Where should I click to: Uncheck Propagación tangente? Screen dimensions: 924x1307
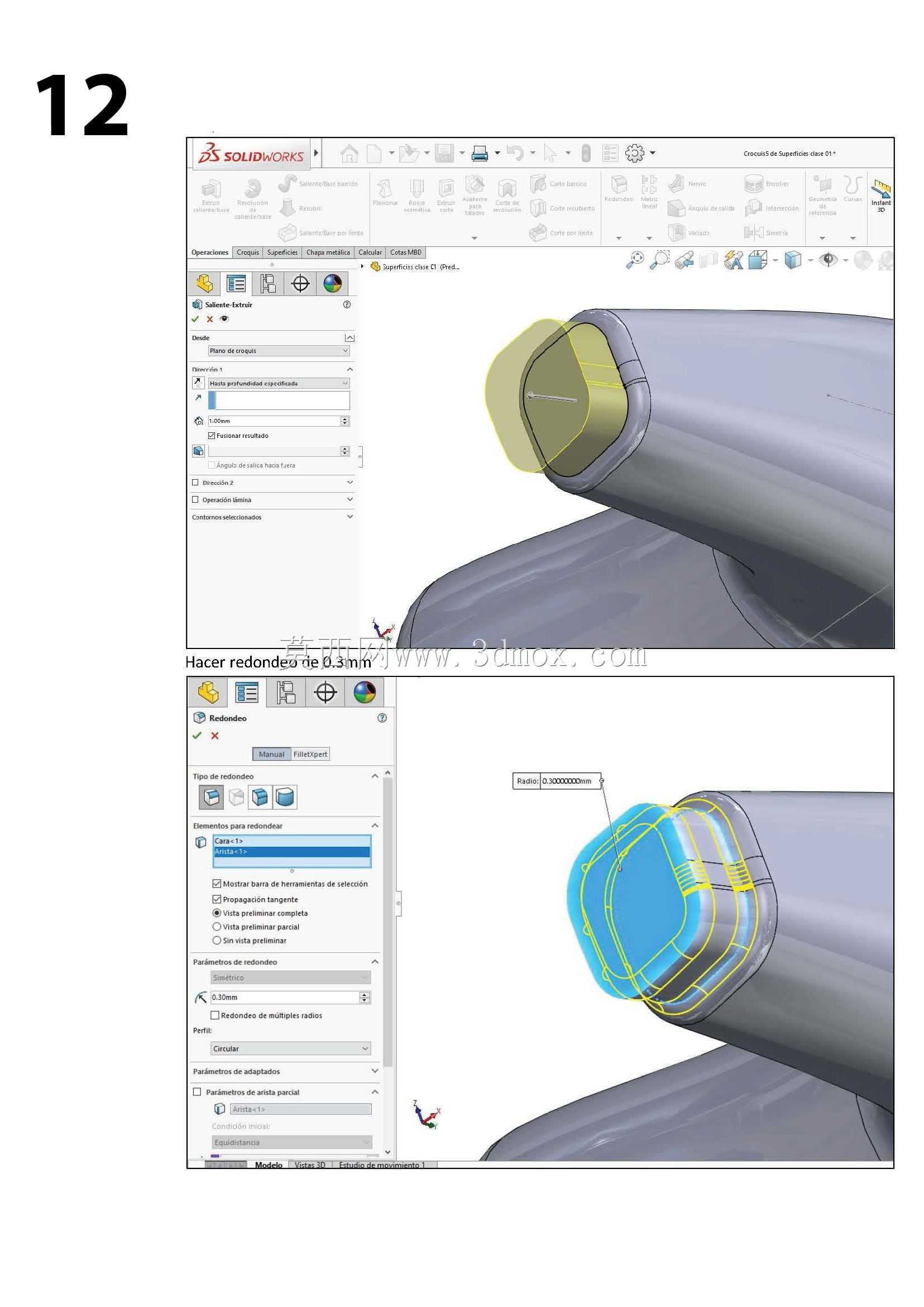click(x=216, y=899)
